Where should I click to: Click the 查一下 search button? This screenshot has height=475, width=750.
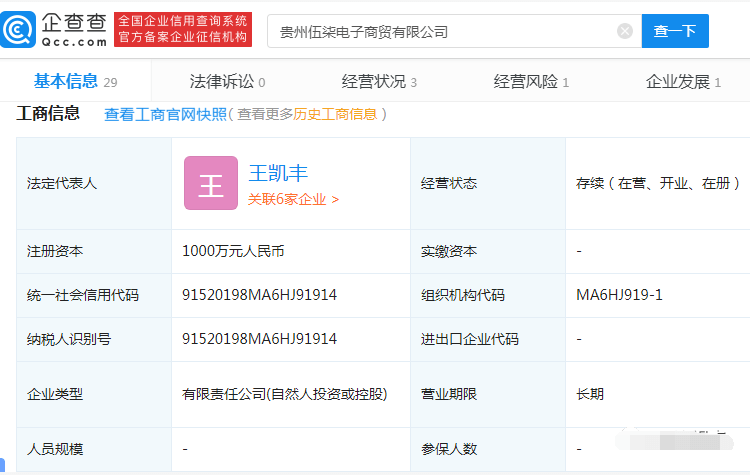675,31
